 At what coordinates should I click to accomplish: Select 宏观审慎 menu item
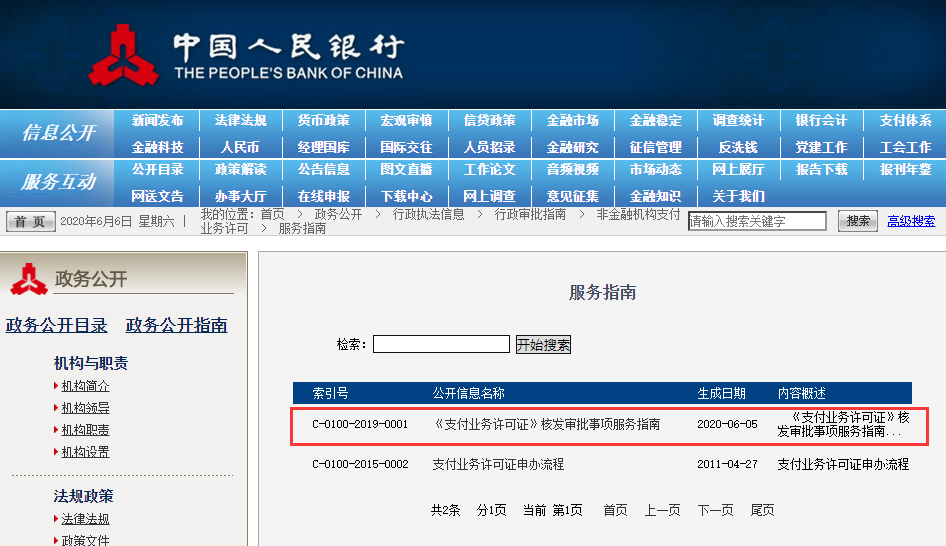(406, 120)
